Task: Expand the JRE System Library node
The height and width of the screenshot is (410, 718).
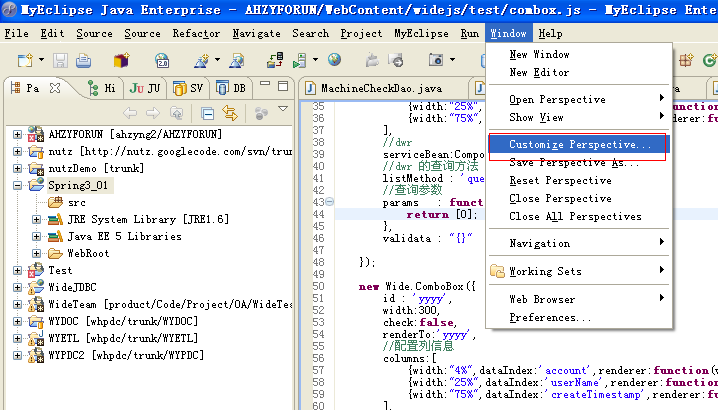Action: [x=37, y=219]
